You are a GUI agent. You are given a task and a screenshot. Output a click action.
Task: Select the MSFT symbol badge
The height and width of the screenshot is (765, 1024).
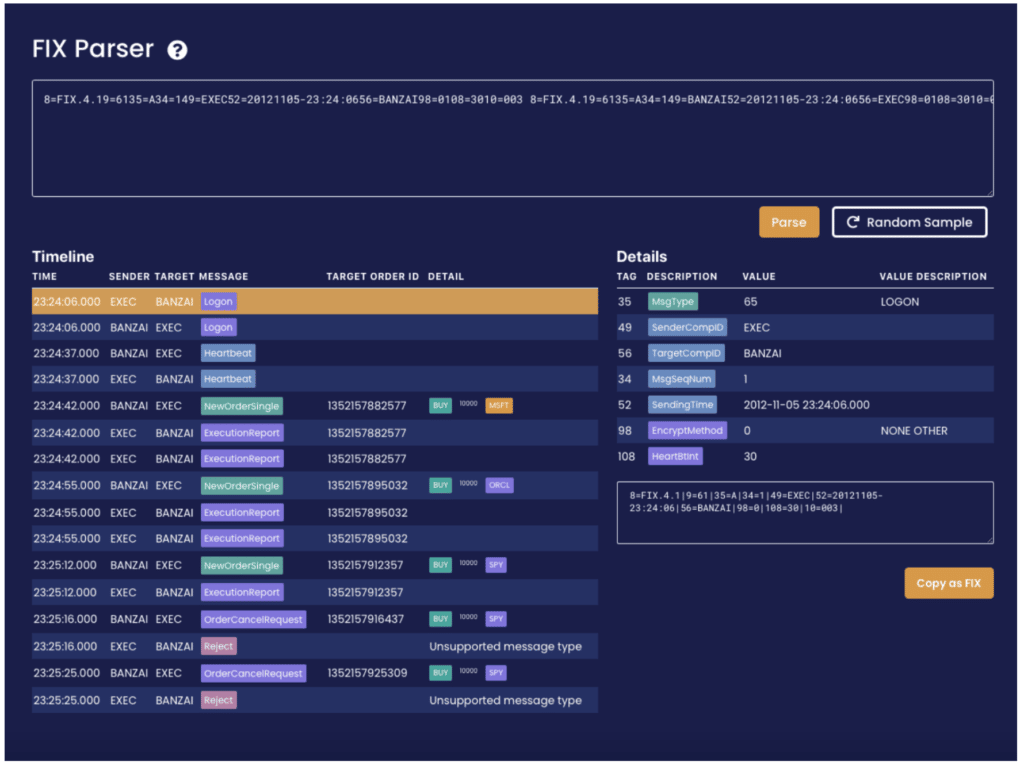point(499,406)
